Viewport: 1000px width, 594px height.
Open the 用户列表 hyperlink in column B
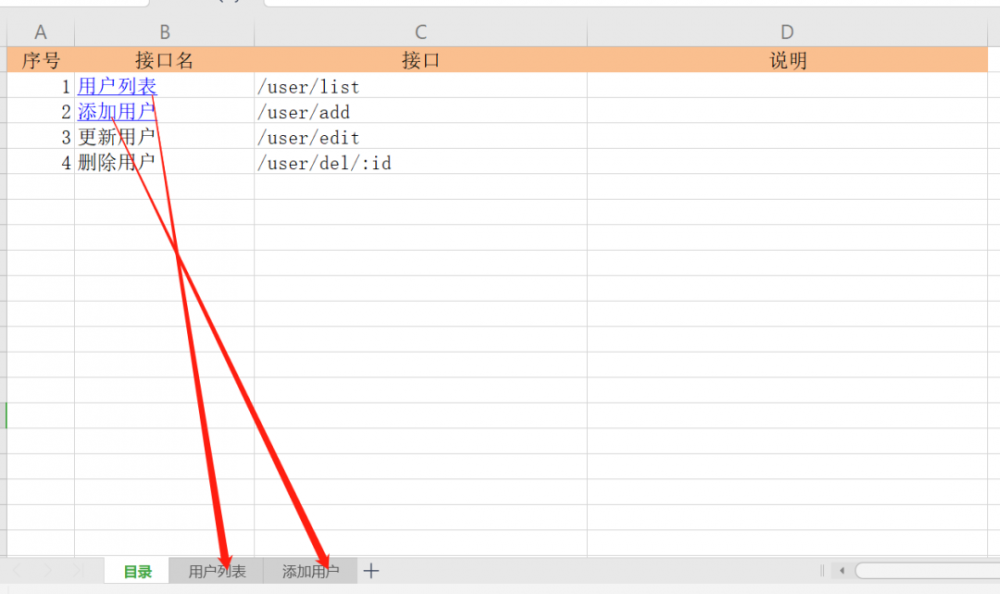117,87
